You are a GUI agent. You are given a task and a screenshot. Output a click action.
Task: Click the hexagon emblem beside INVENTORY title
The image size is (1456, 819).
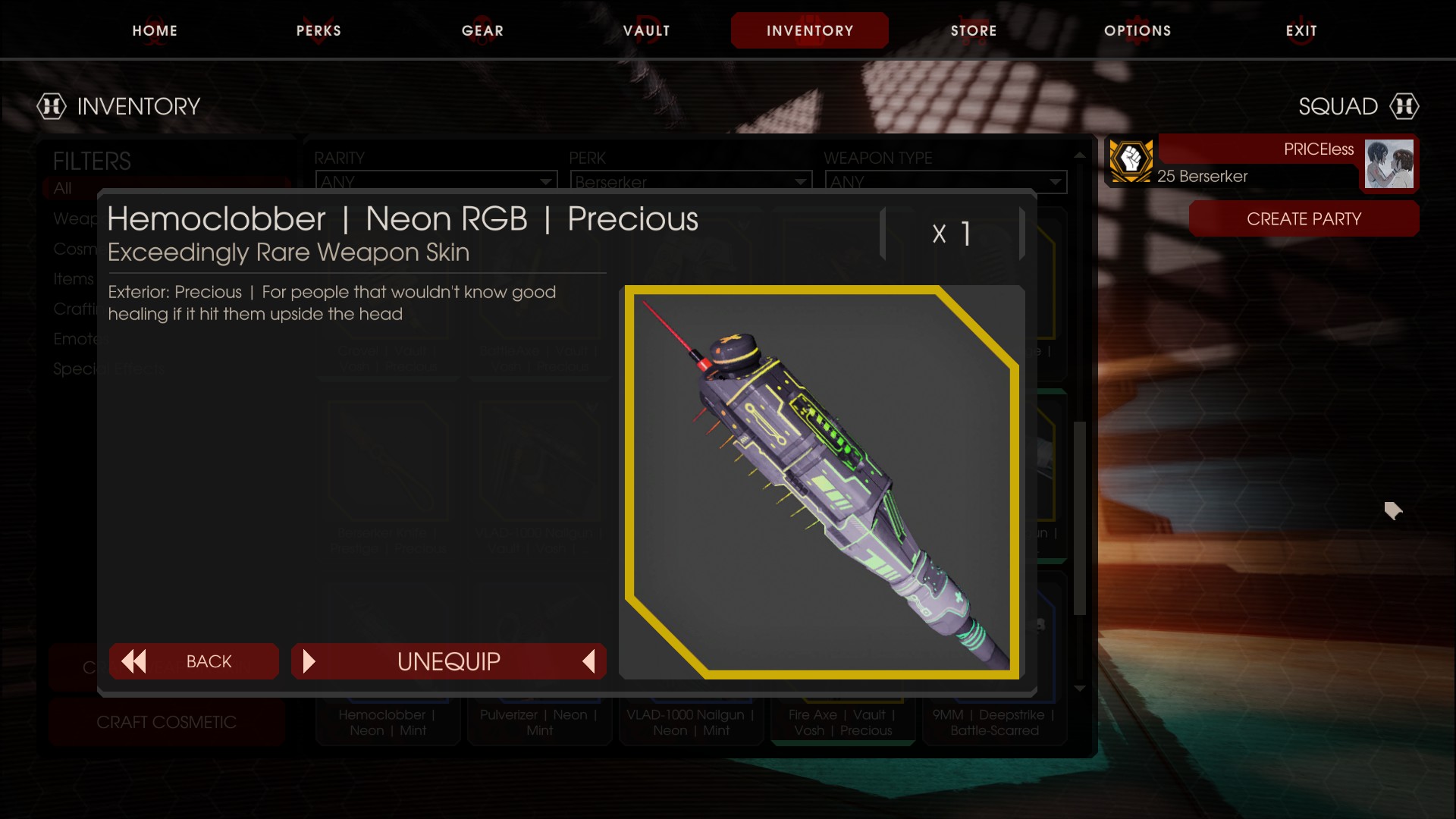(x=52, y=106)
